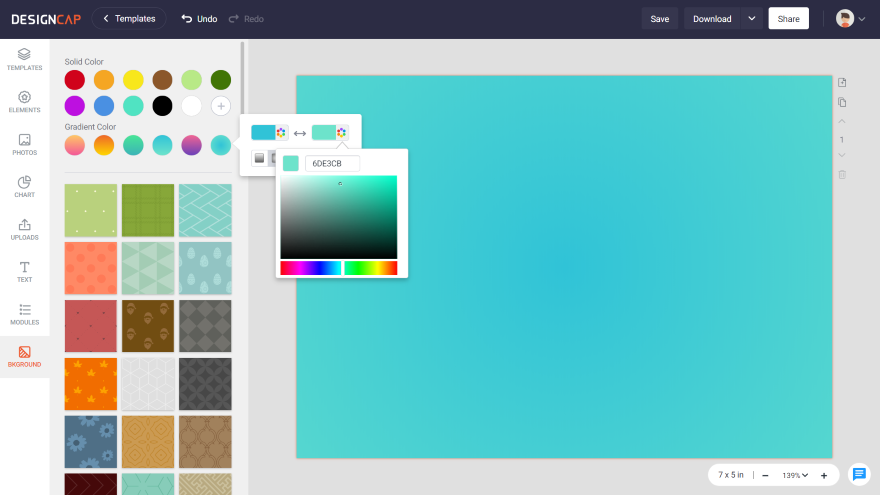Choose the brown solid color
The width and height of the screenshot is (880, 495).
(x=162, y=80)
